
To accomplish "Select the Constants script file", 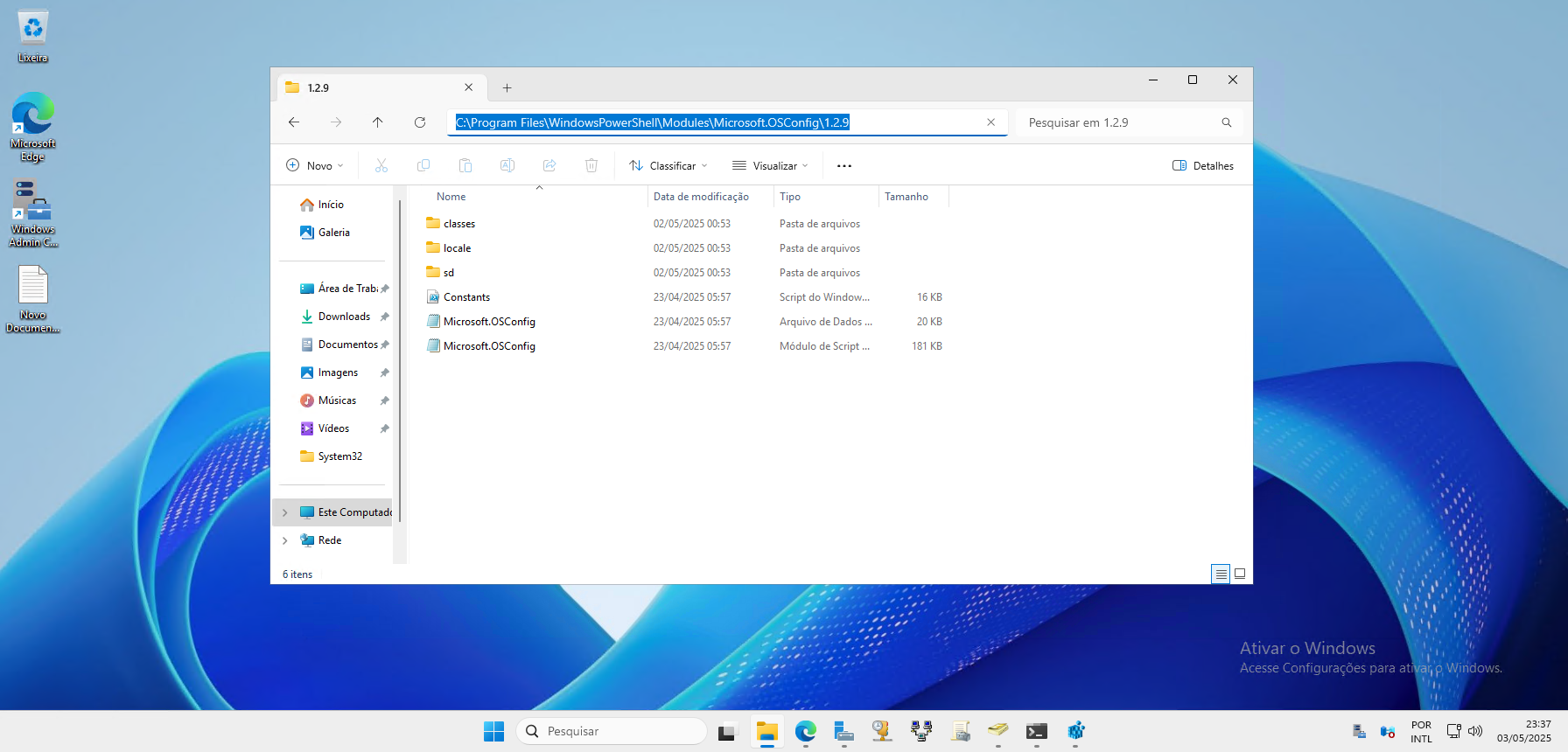I will click(466, 297).
